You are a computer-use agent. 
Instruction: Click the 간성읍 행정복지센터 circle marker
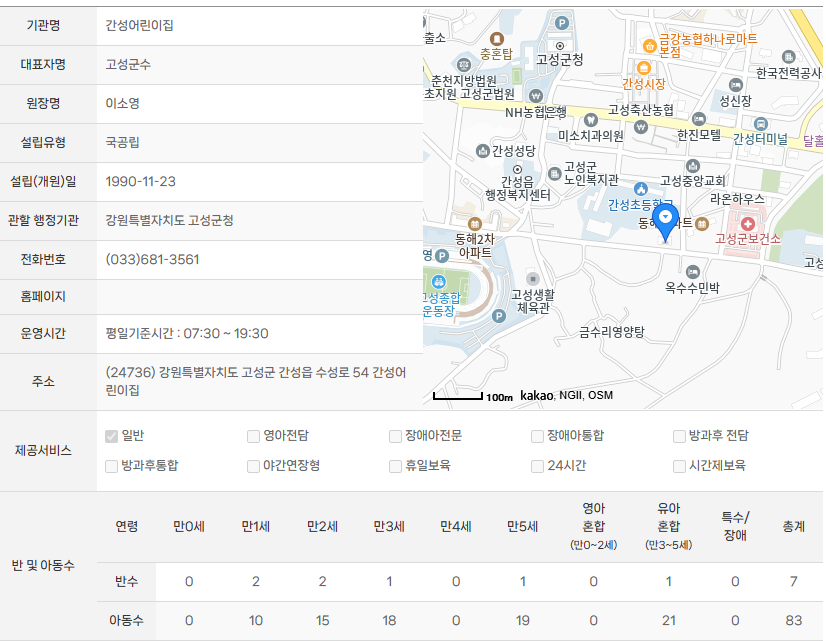point(517,169)
